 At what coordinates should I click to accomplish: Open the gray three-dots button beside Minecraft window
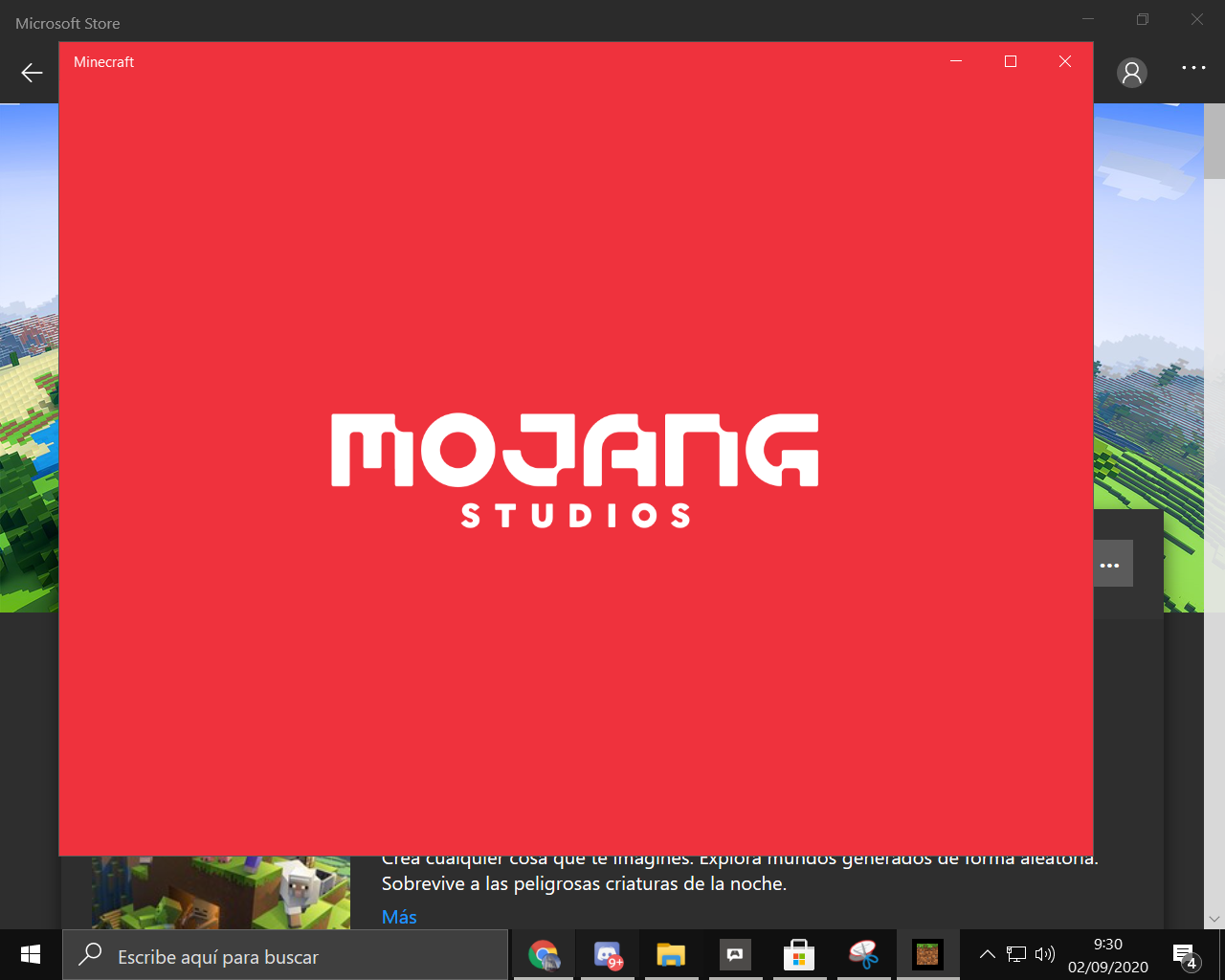tap(1112, 564)
